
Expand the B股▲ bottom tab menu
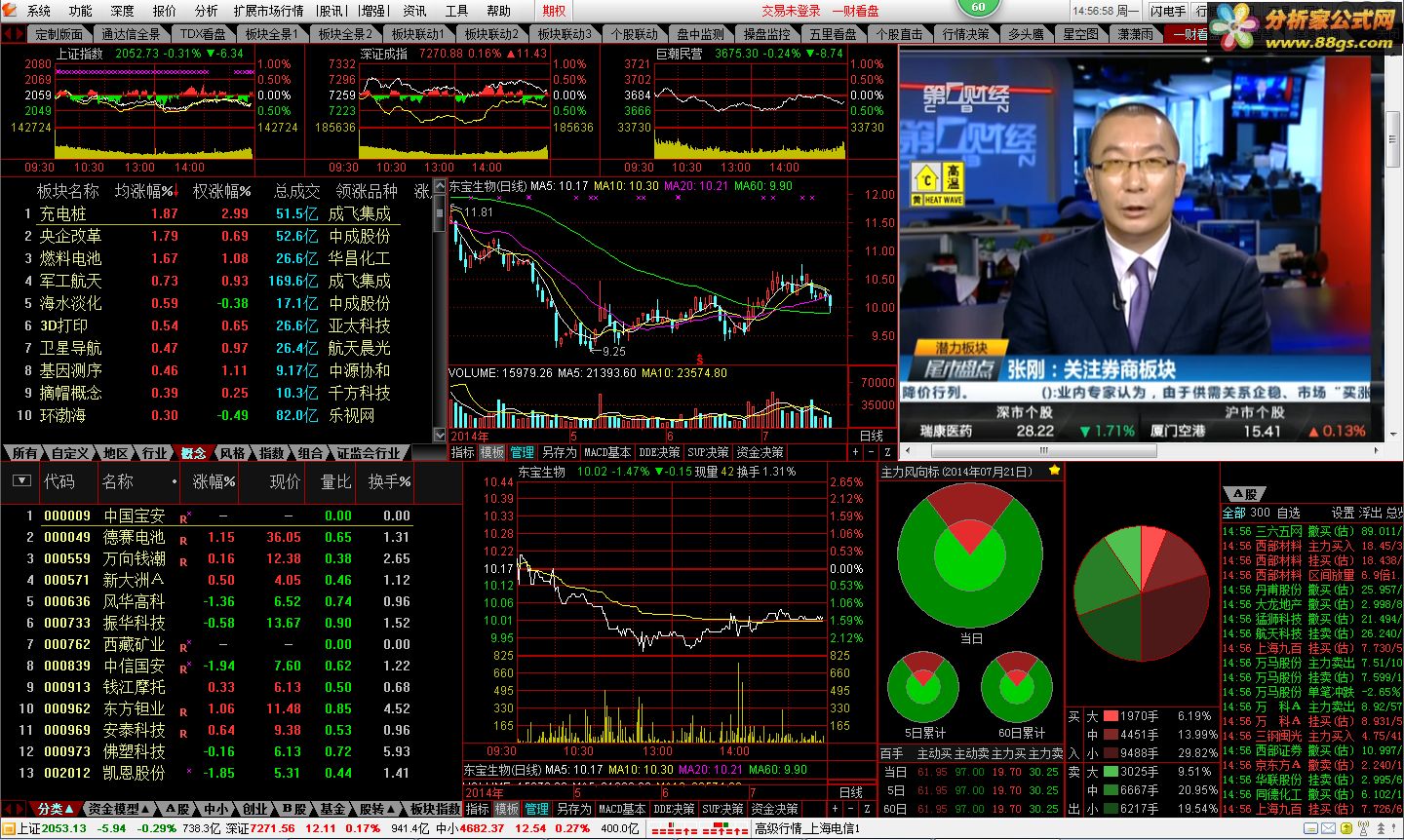click(294, 809)
